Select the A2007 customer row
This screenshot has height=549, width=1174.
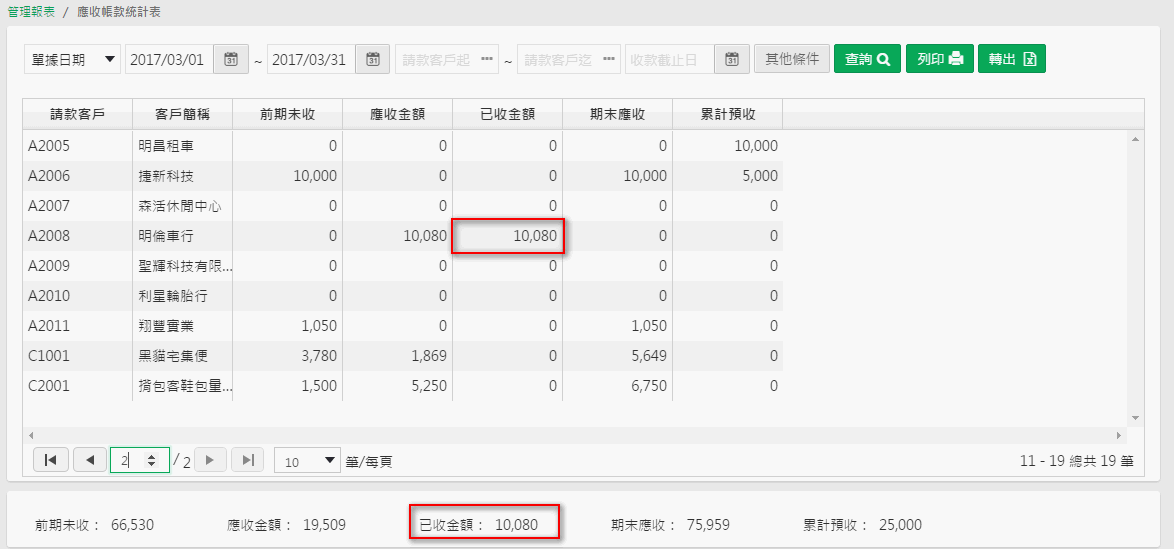click(x=403, y=206)
